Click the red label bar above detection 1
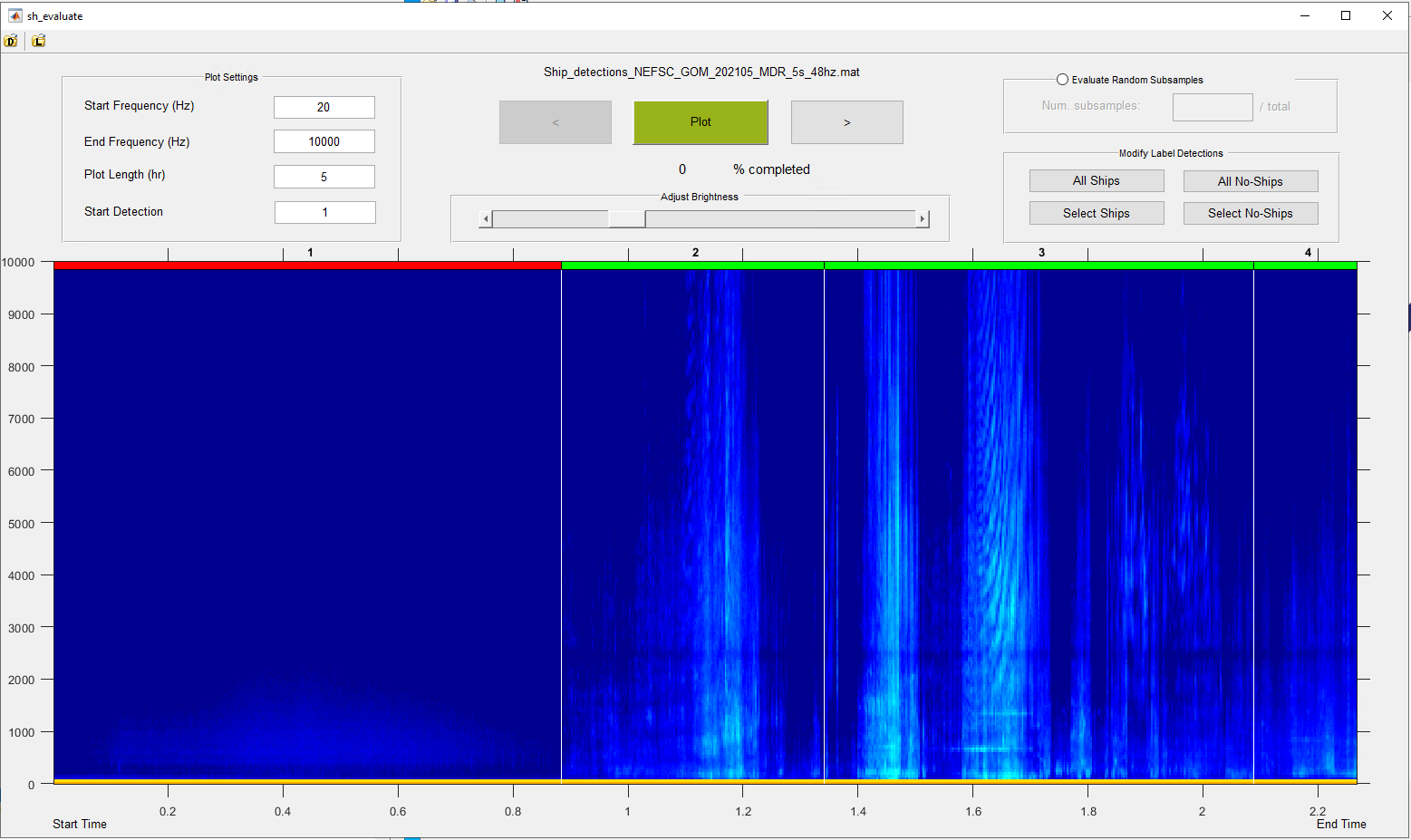This screenshot has width=1411, height=840. 307,266
